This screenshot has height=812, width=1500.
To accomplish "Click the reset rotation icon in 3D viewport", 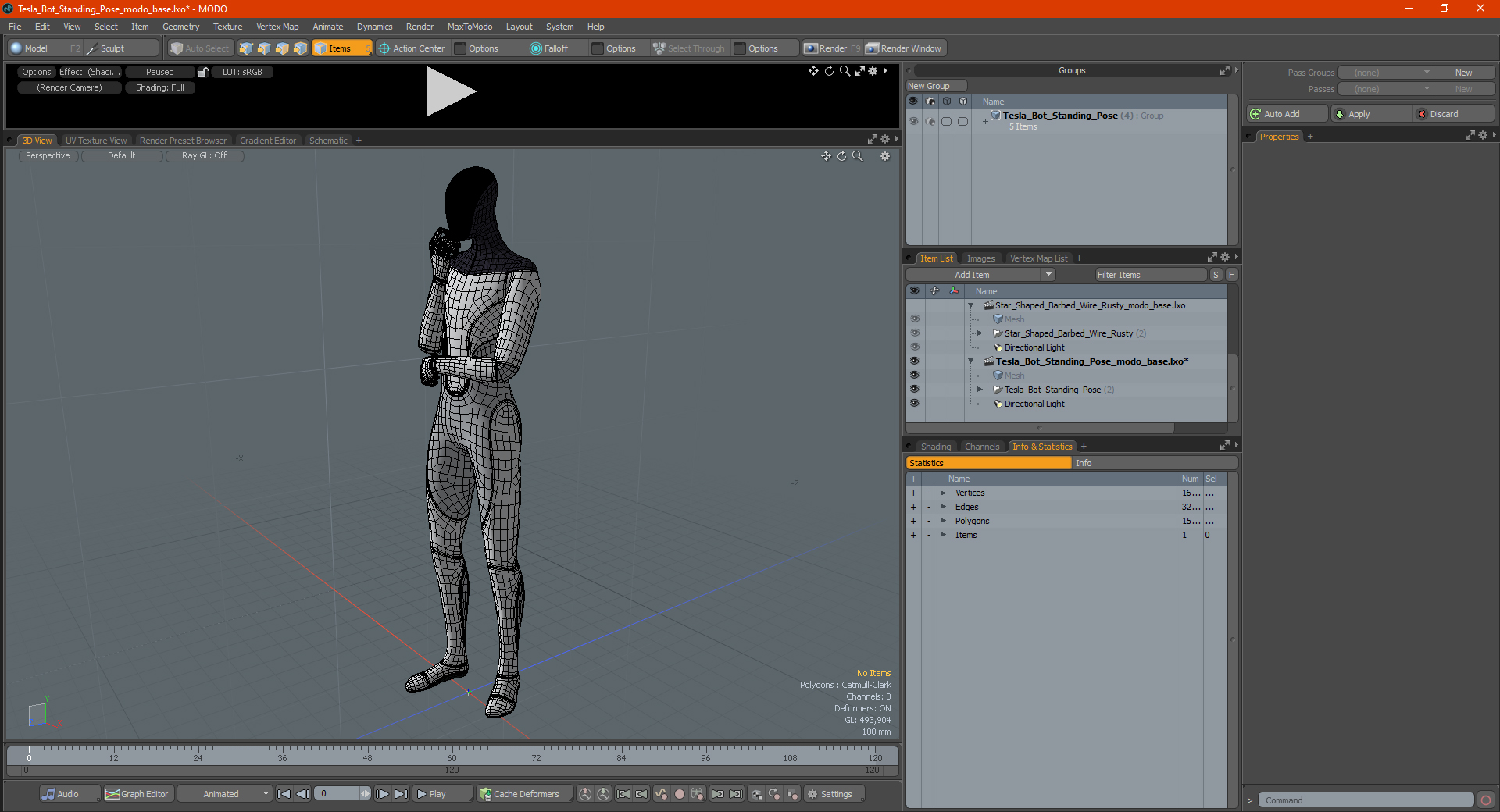I will (842, 156).
